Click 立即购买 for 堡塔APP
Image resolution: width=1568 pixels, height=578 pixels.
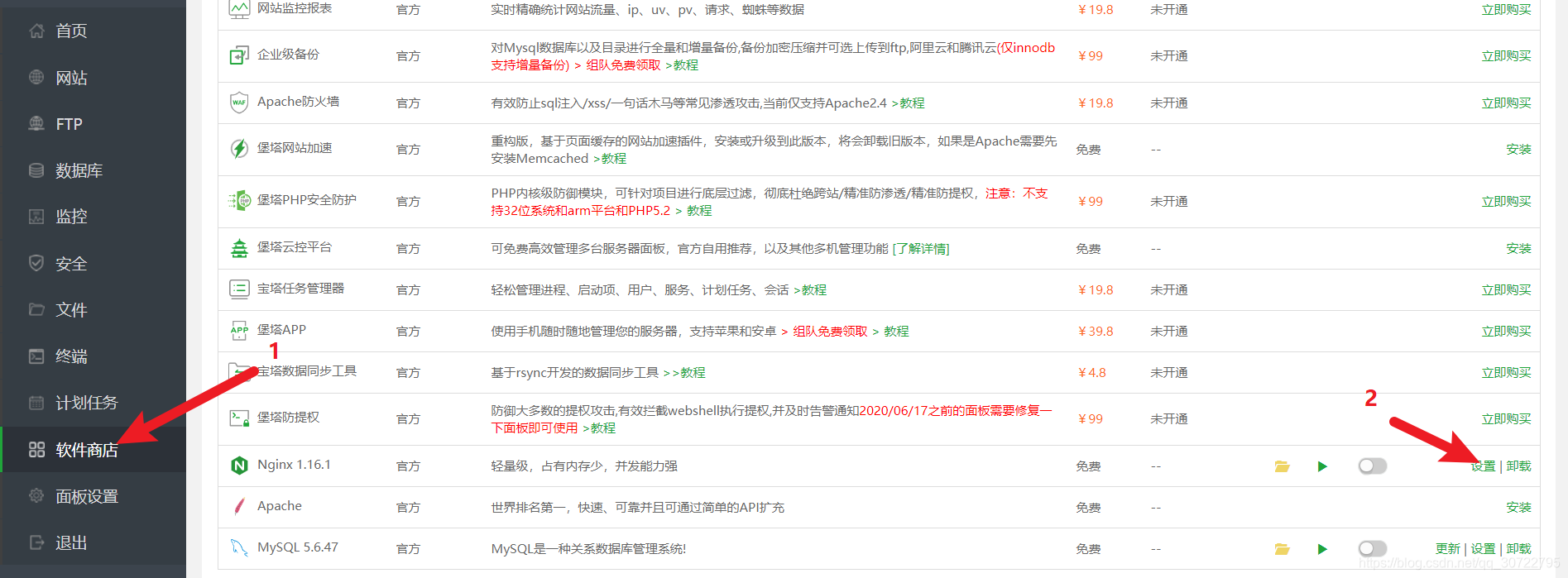(x=1506, y=332)
